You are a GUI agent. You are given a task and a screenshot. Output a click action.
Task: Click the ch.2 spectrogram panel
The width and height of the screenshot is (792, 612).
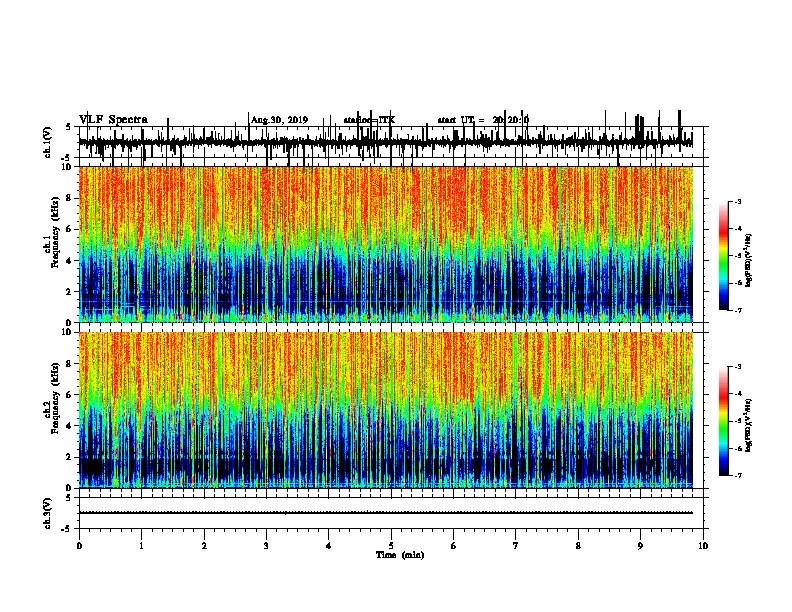click(x=386, y=410)
